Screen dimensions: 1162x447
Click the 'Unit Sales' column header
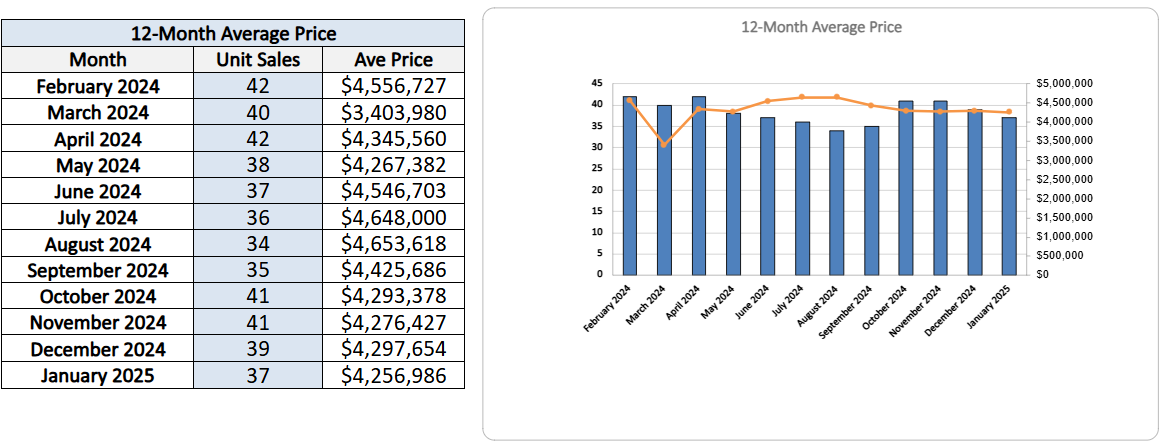[258, 59]
